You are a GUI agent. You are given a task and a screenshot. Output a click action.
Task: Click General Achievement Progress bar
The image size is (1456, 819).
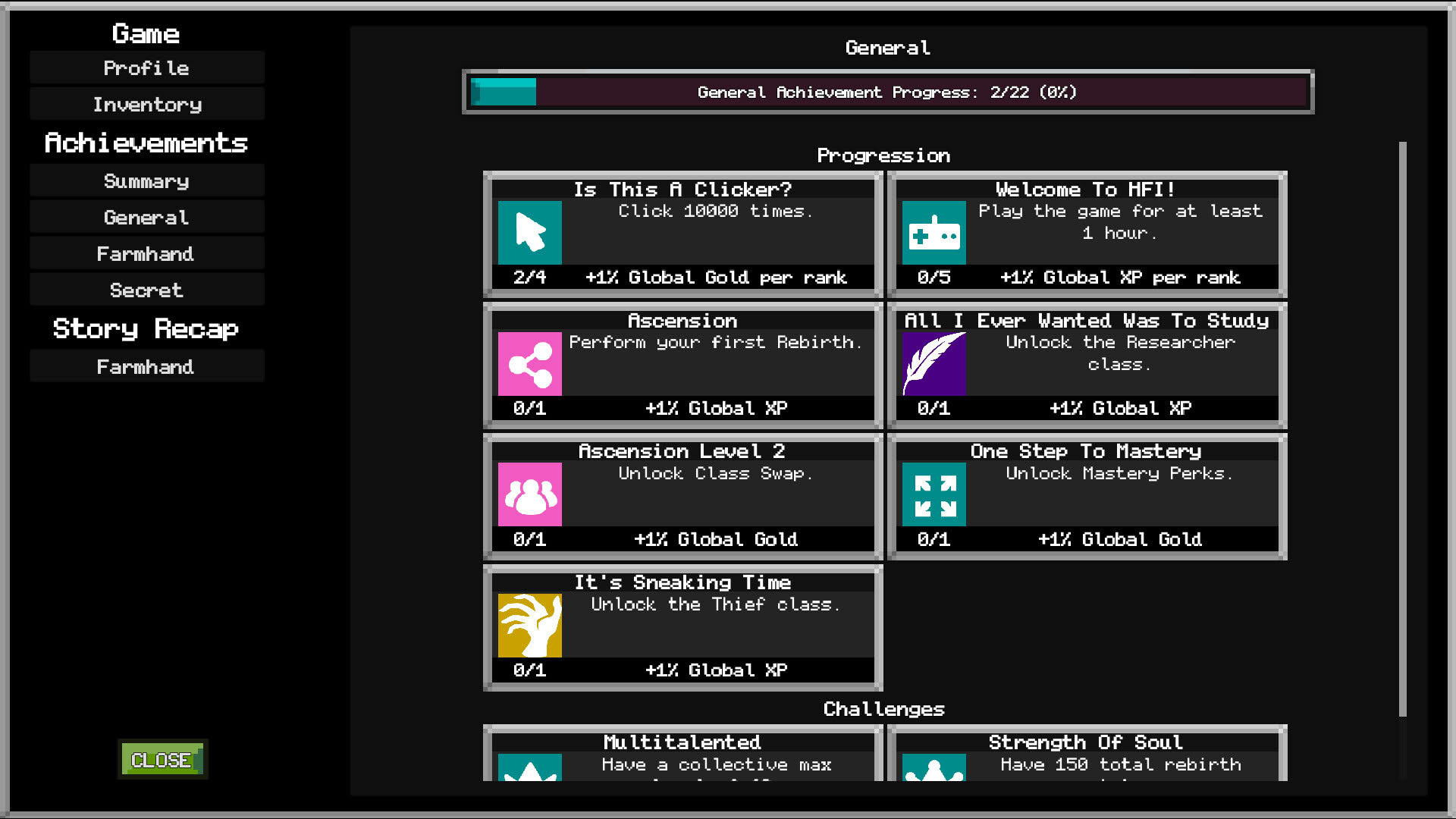pyautogui.click(x=888, y=92)
